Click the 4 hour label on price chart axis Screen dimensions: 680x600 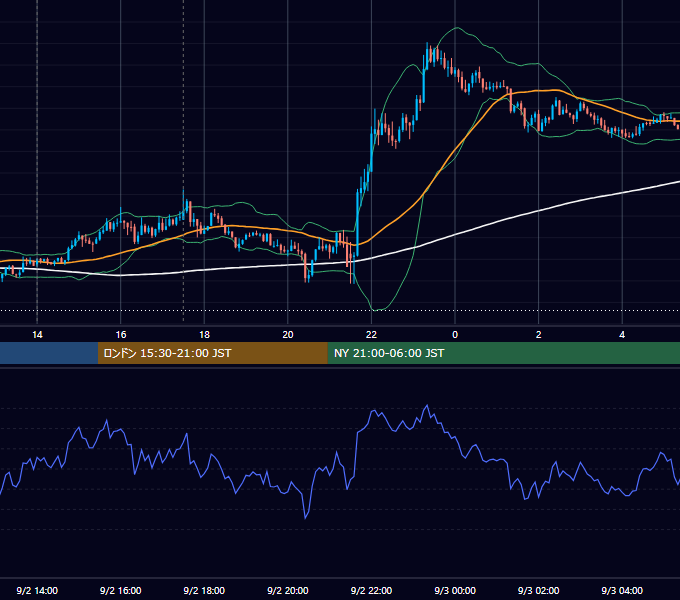tap(622, 335)
